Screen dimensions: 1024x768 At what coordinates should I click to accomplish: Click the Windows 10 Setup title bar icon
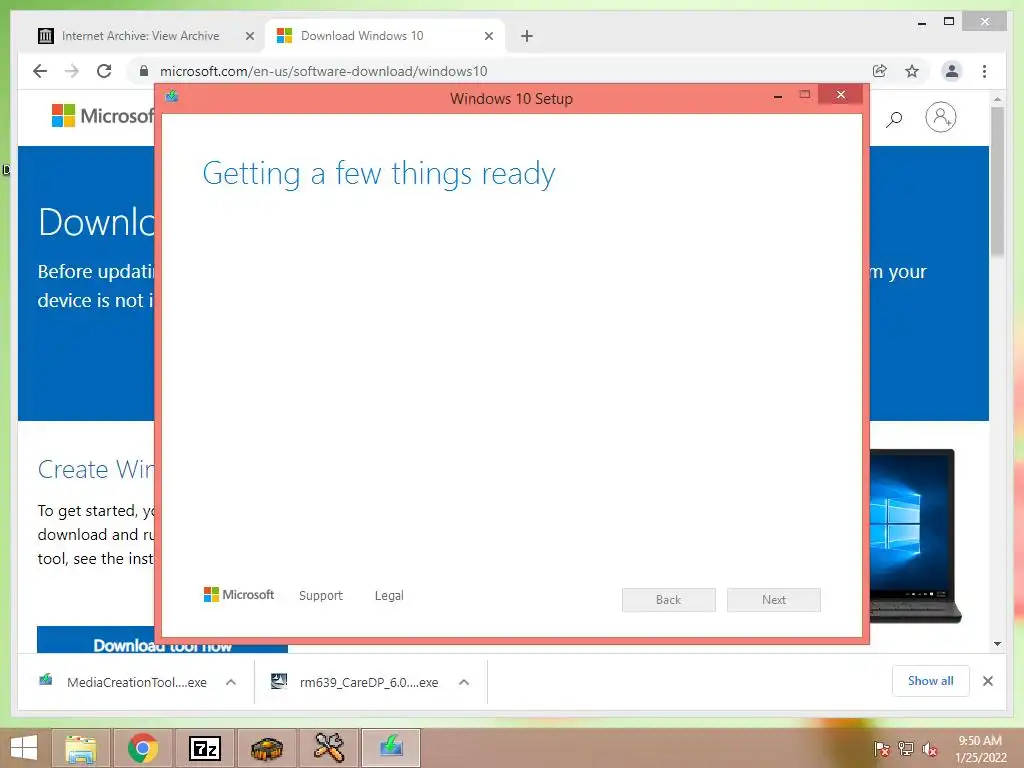[172, 97]
